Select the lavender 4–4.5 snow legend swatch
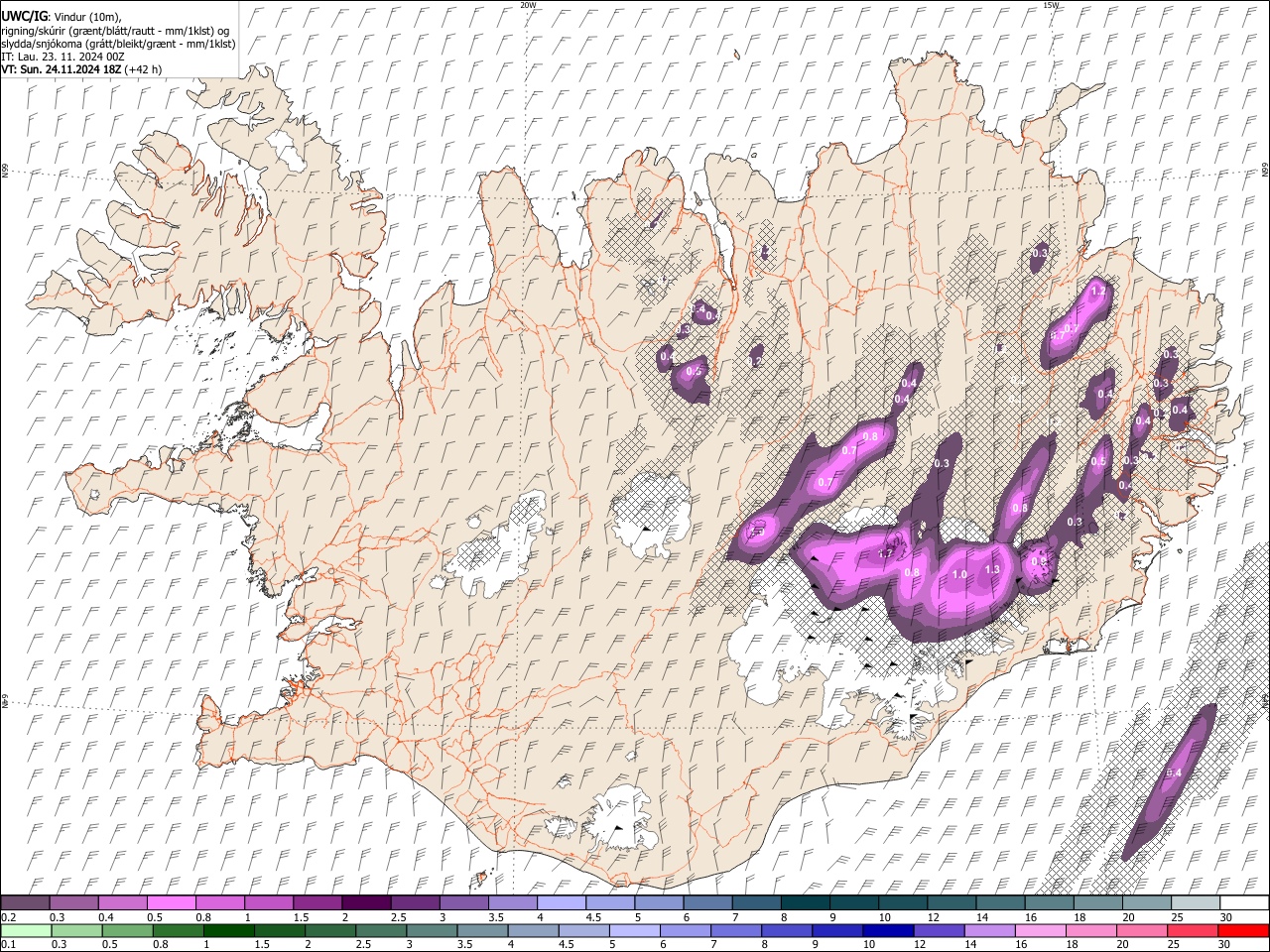 561,902
